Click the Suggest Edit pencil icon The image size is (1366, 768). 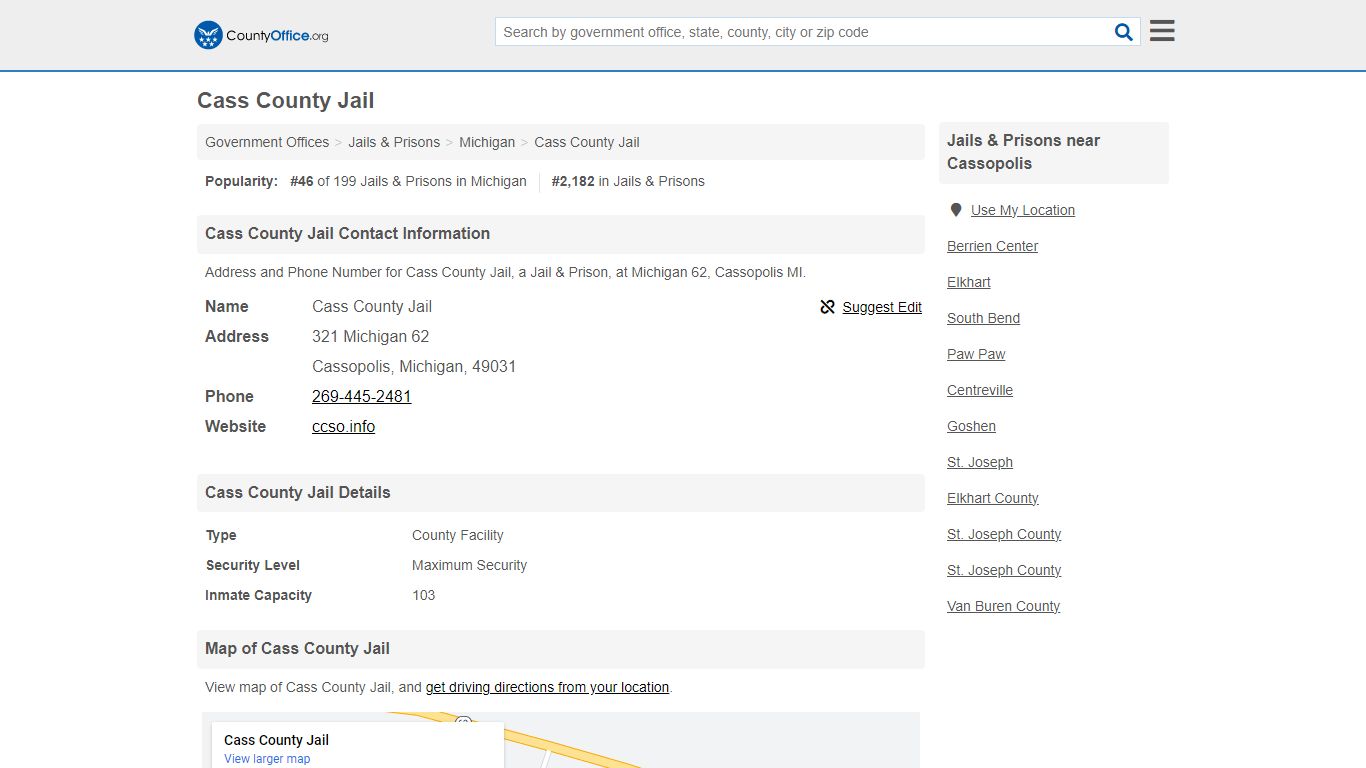coord(827,307)
